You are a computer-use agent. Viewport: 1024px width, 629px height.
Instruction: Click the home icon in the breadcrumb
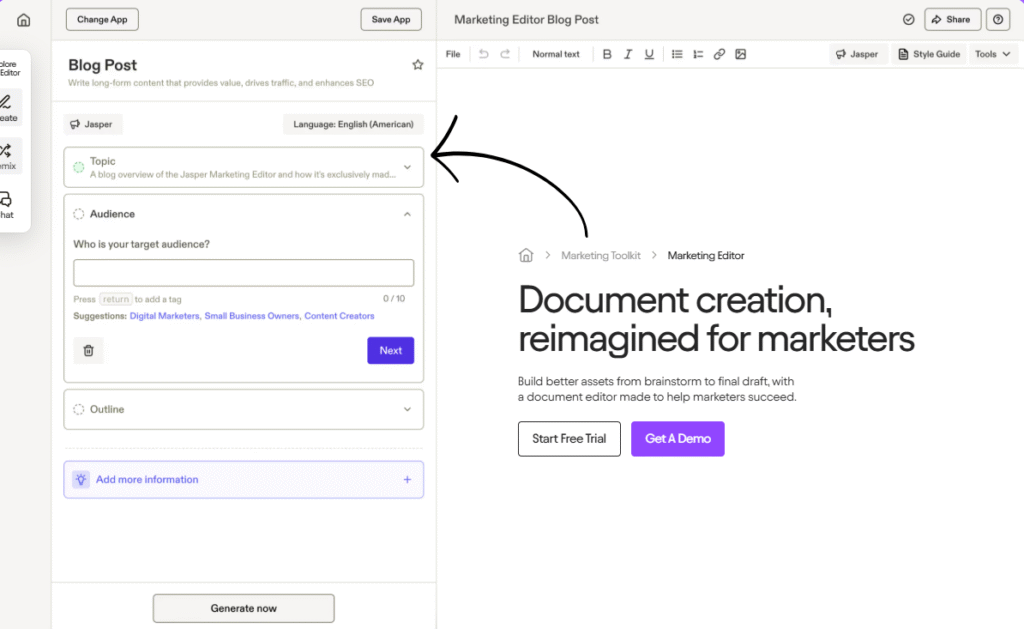tap(526, 255)
